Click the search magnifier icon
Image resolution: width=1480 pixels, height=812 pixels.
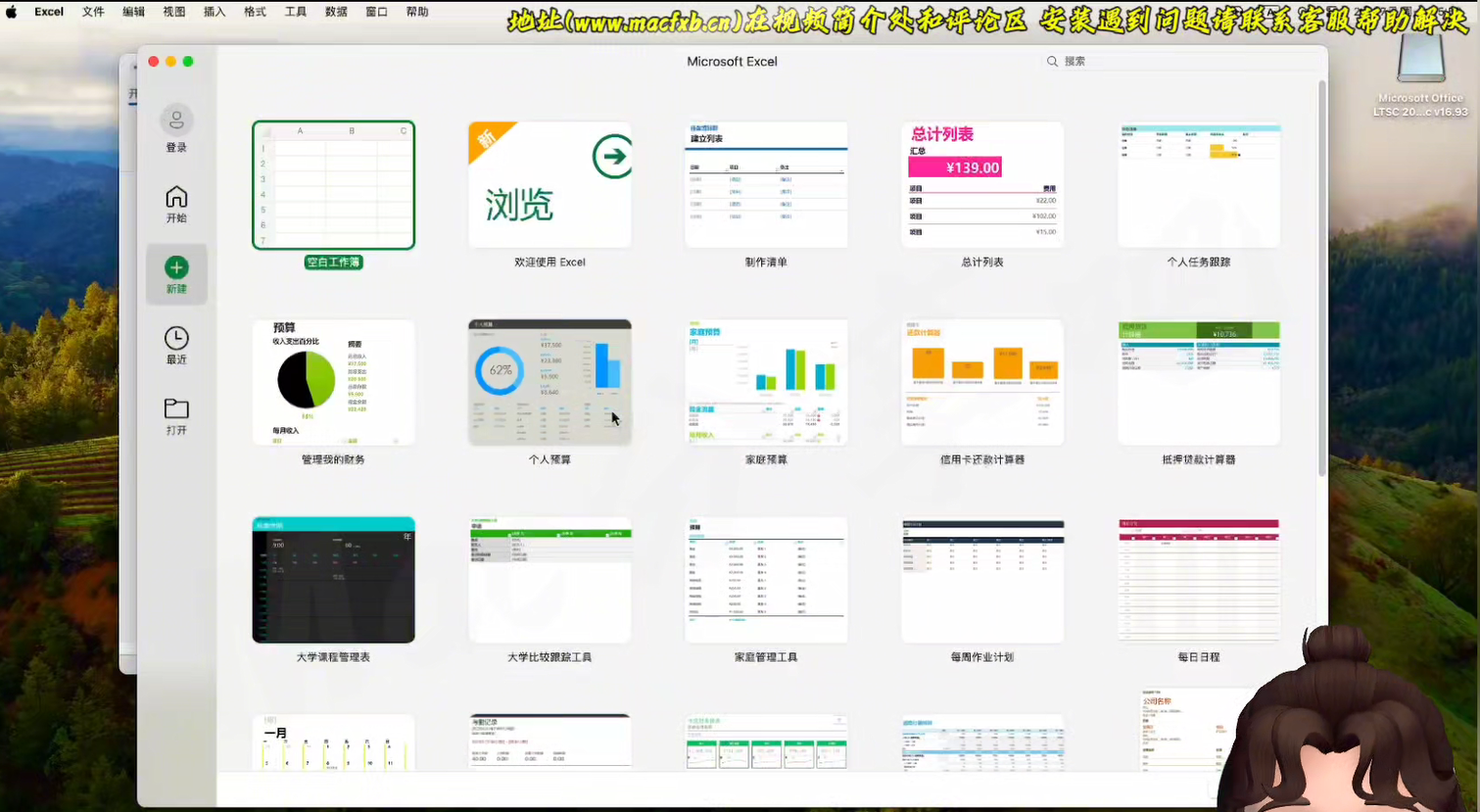pyautogui.click(x=1052, y=61)
